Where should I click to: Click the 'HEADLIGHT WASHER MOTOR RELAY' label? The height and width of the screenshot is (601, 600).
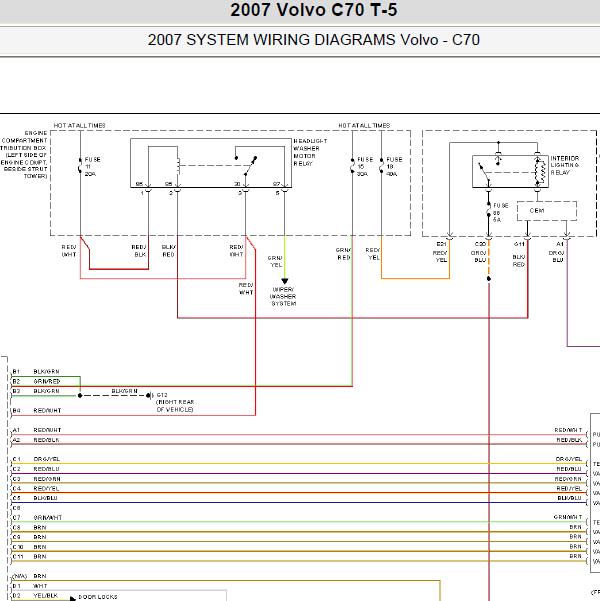point(310,152)
